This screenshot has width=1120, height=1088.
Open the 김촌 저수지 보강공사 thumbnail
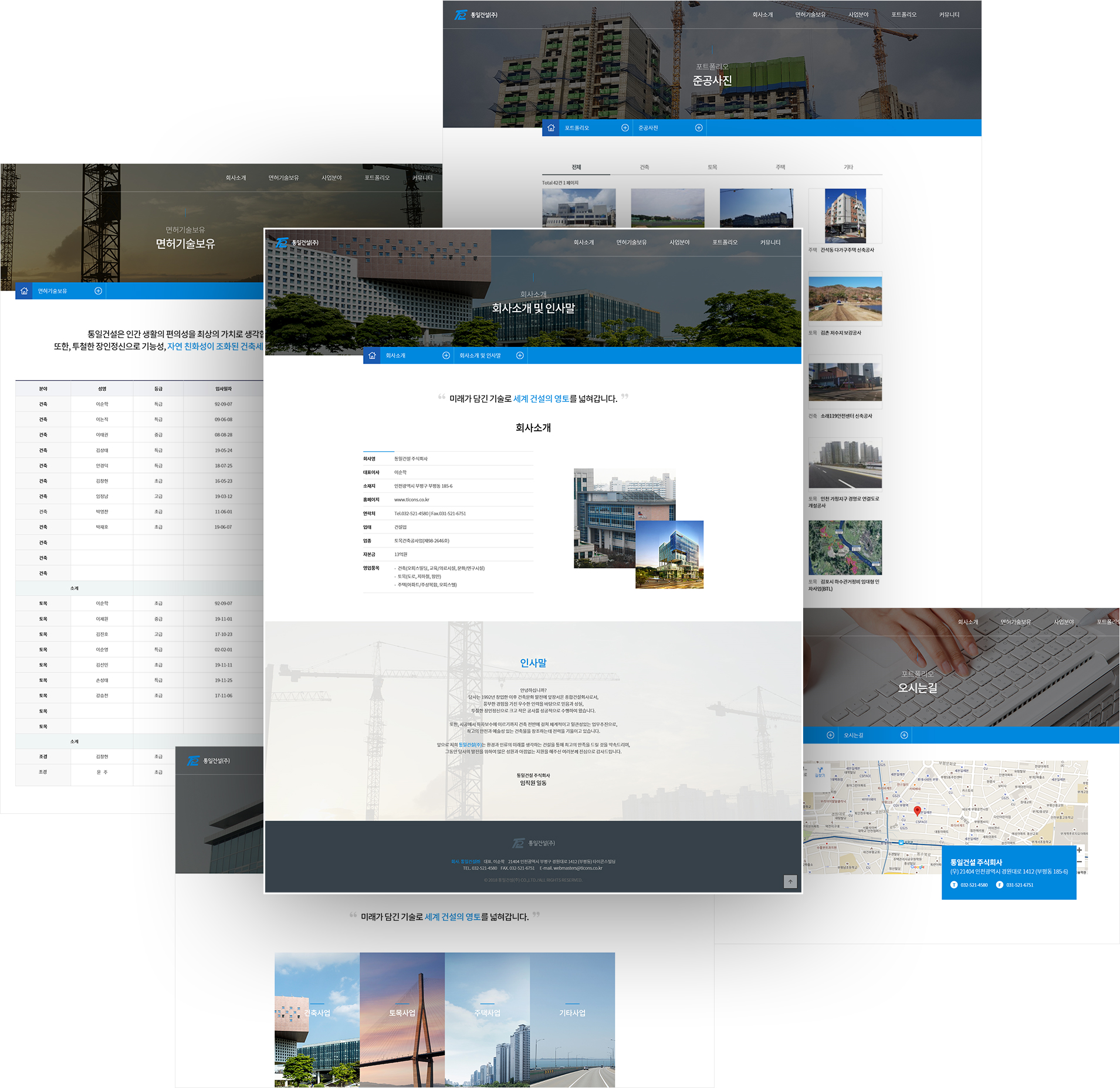[845, 299]
